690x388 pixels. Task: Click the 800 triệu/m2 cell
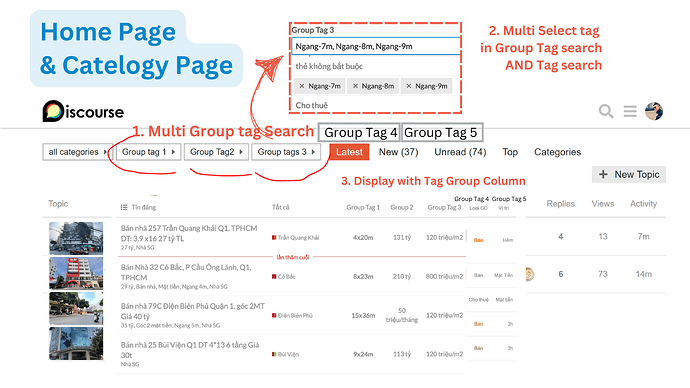[444, 277]
